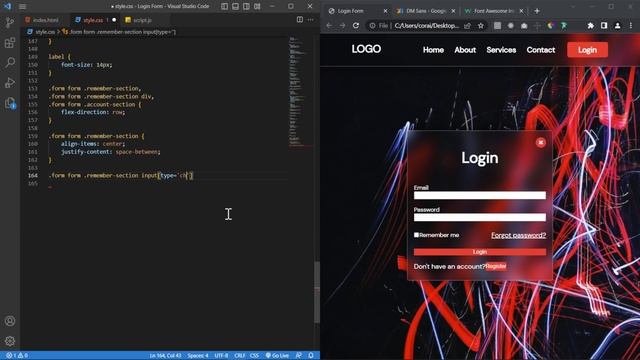The width and height of the screenshot is (640, 360).
Task: Open the Source Control view
Action: [10, 22]
